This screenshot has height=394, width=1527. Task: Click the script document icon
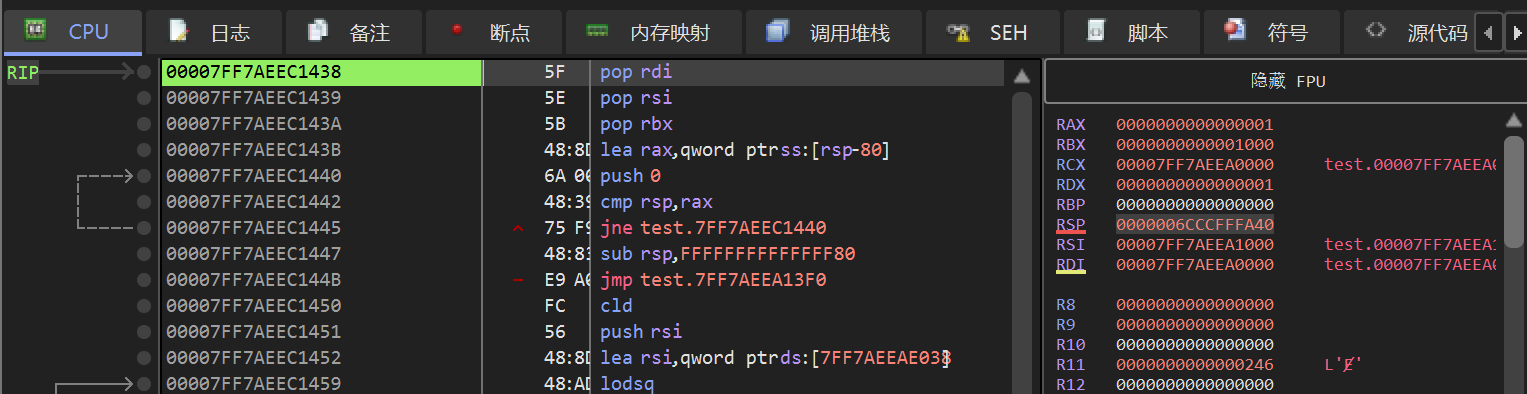(x=1095, y=31)
